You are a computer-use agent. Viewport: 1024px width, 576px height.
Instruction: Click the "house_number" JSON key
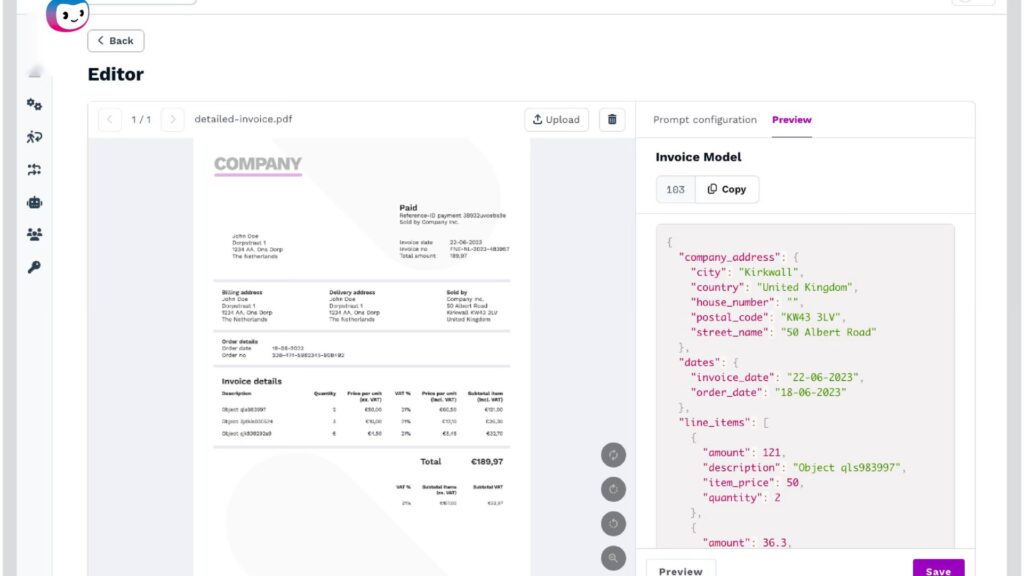pos(732,302)
